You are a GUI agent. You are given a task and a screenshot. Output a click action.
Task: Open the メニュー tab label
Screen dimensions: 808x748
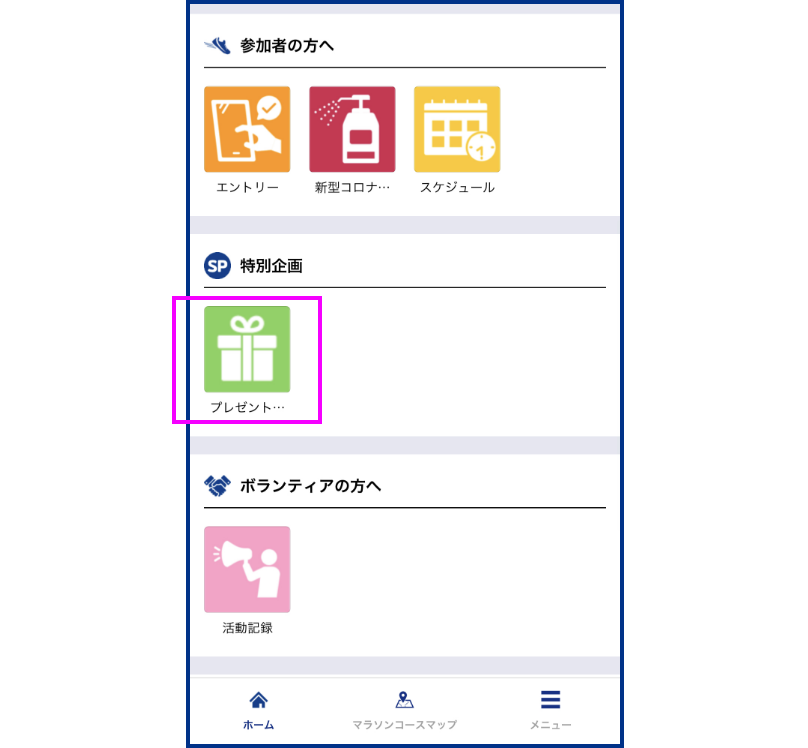[551, 725]
